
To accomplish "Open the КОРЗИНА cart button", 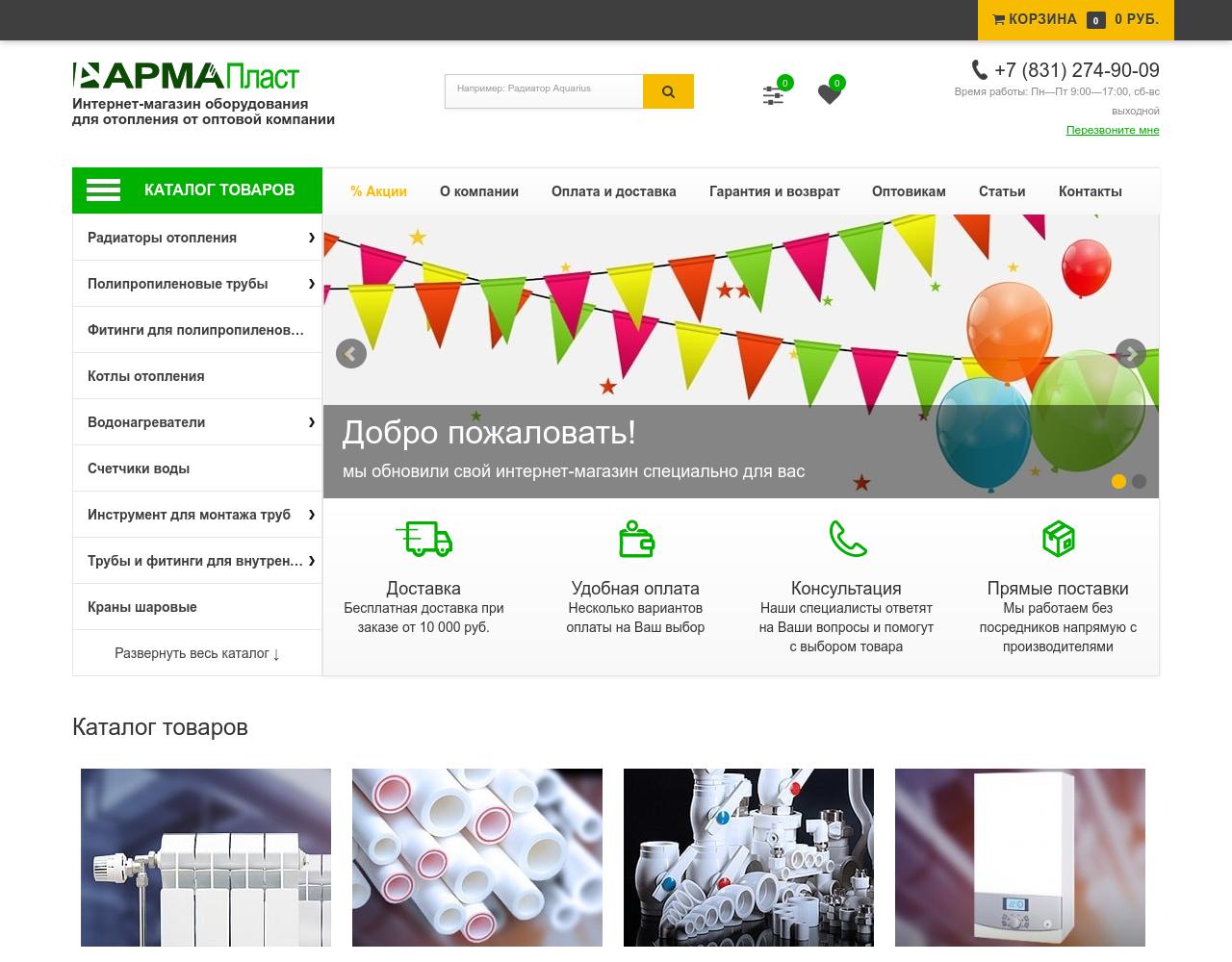I will point(1076,19).
